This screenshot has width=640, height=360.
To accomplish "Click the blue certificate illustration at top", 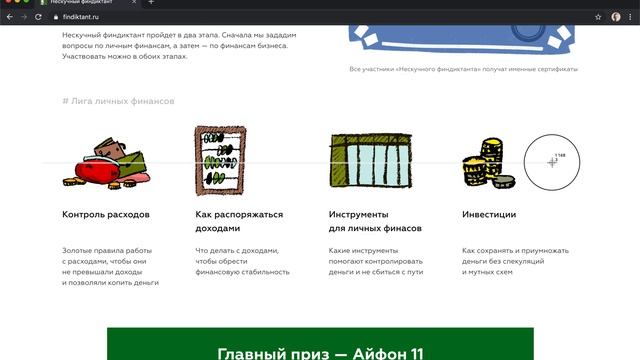I will pyautogui.click(x=461, y=39).
